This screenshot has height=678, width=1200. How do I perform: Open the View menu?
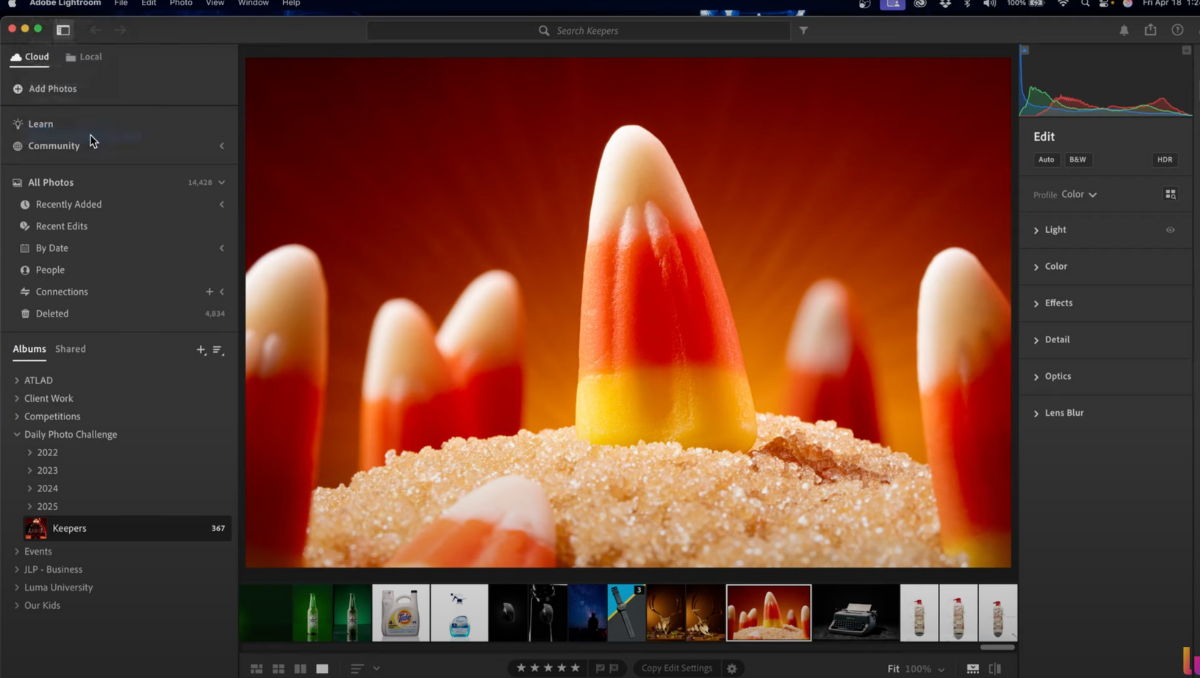point(215,4)
